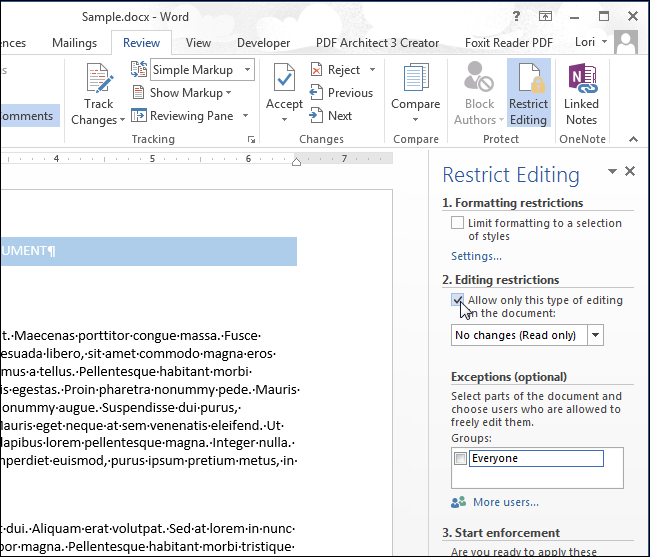650x557 pixels.
Task: Check Limit formatting to a selection of styles
Action: pyautogui.click(x=457, y=223)
